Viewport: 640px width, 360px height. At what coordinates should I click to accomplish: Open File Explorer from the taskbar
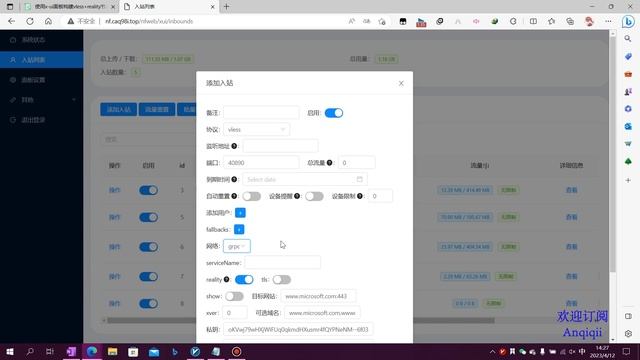pyautogui.click(x=113, y=351)
